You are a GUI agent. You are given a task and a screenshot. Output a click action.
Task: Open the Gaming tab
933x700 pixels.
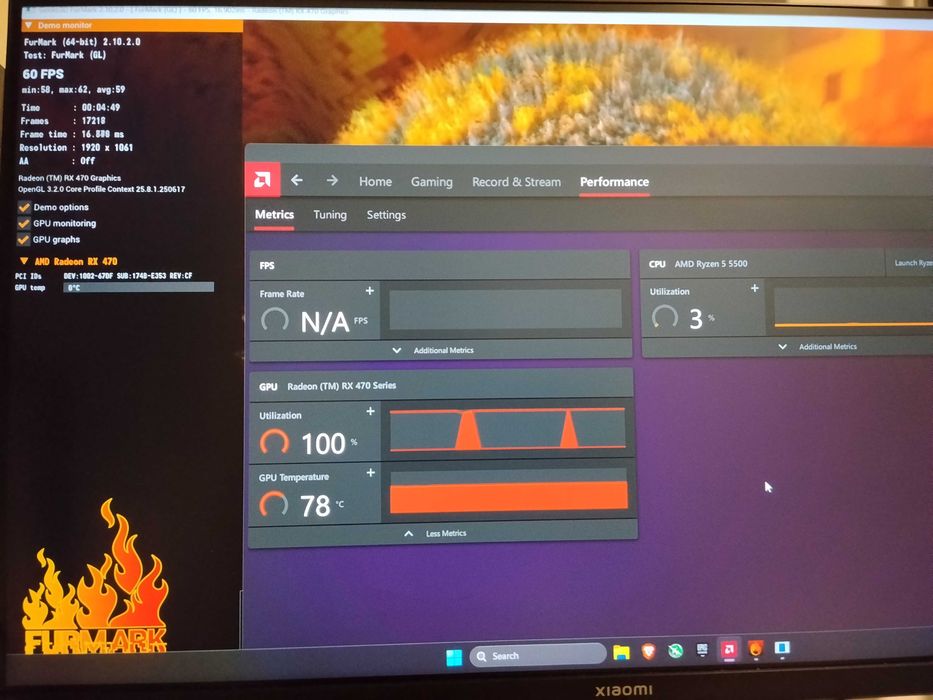(431, 182)
